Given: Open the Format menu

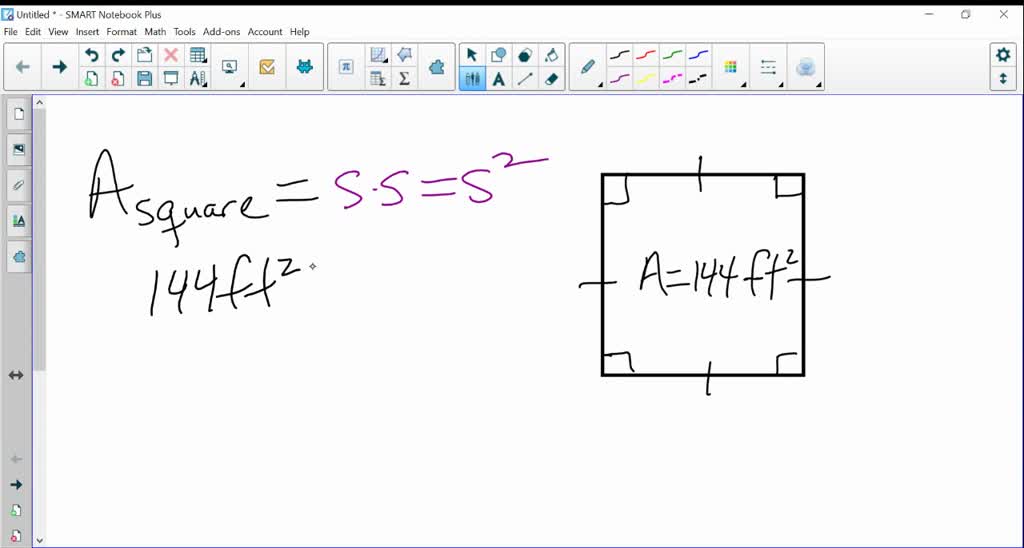Looking at the screenshot, I should (x=121, y=31).
